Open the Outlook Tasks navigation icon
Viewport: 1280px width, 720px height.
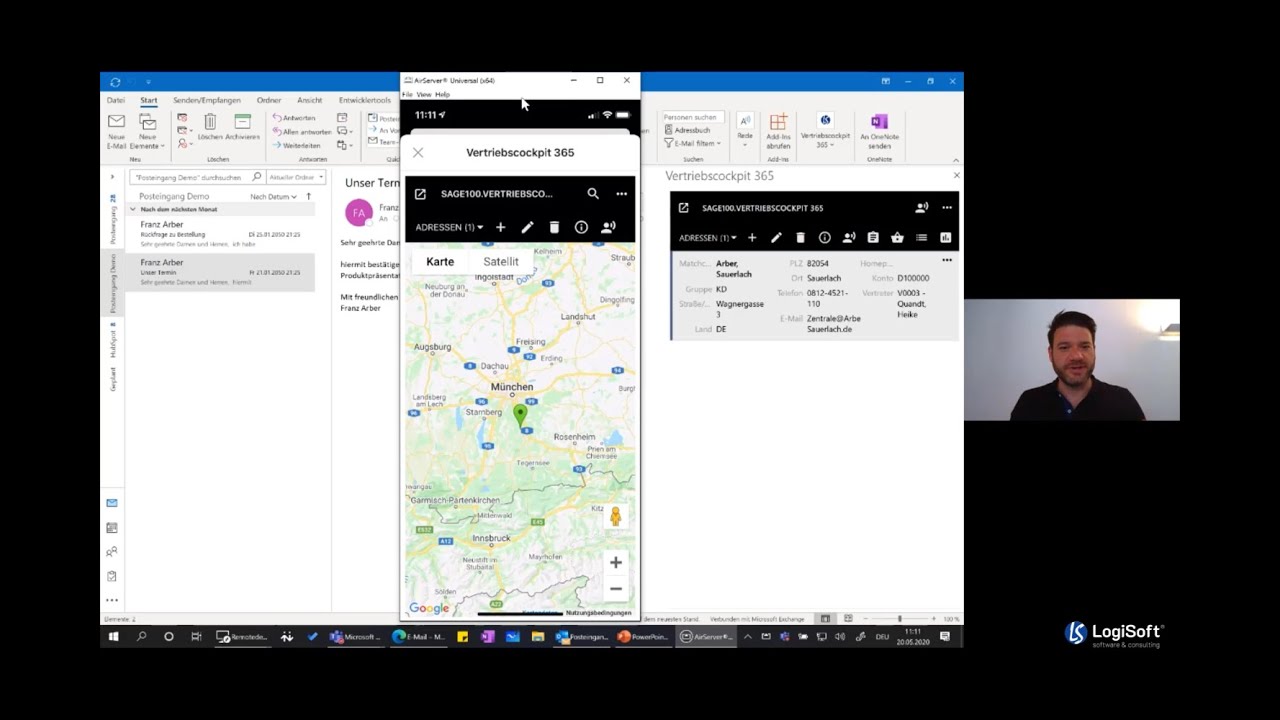point(112,576)
